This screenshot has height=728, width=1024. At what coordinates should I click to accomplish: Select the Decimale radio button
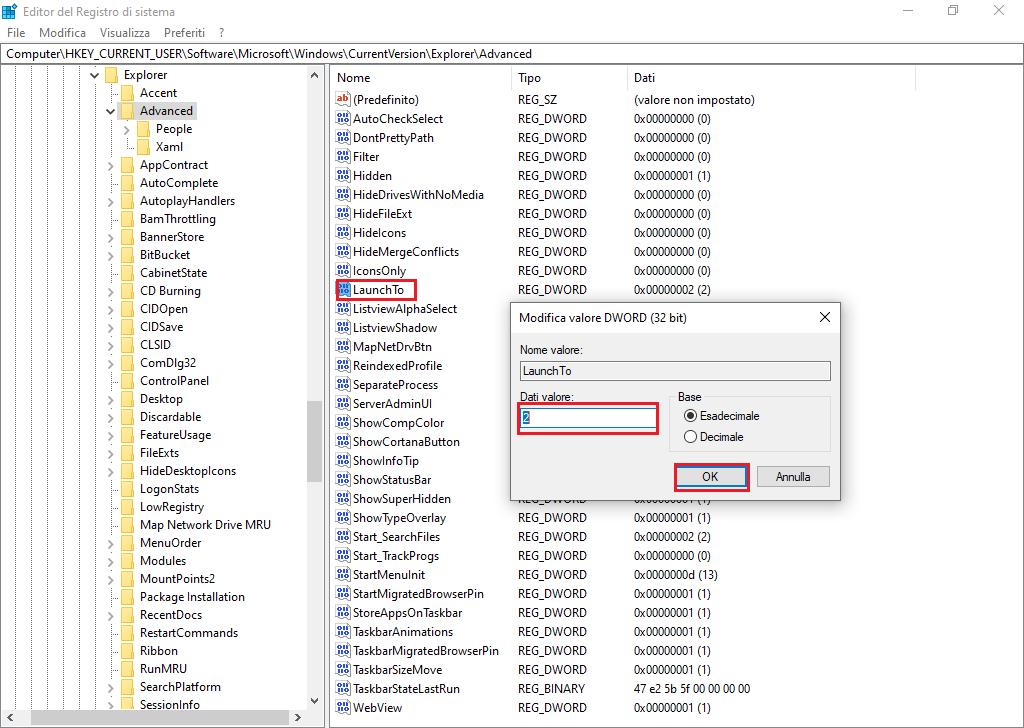click(x=690, y=436)
